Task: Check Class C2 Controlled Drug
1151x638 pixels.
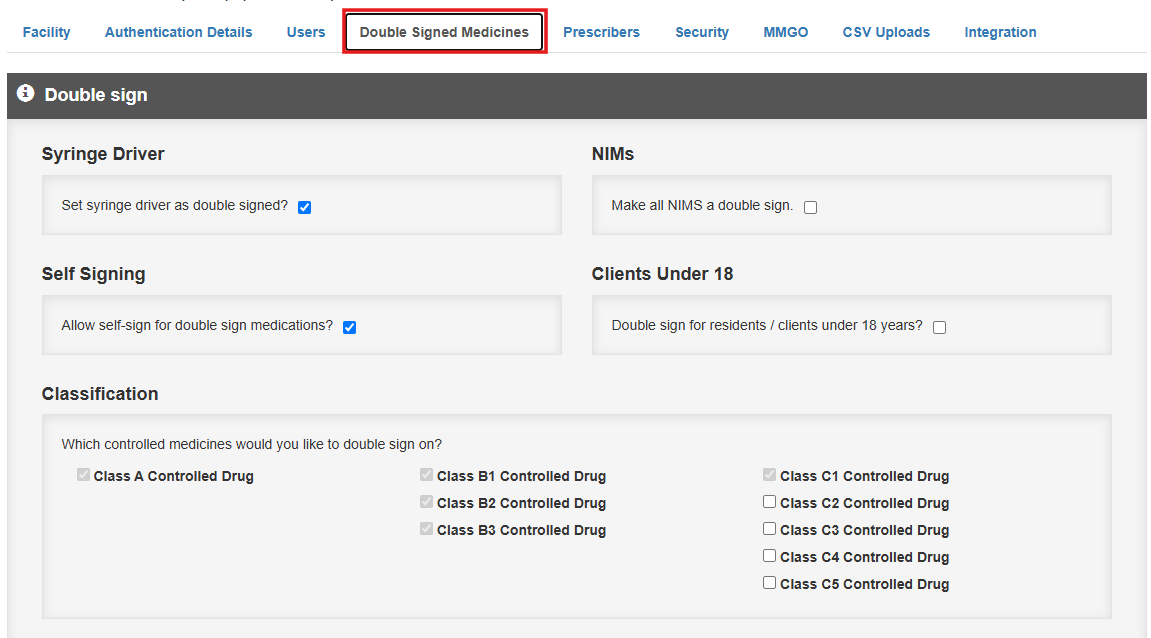Action: pos(769,501)
